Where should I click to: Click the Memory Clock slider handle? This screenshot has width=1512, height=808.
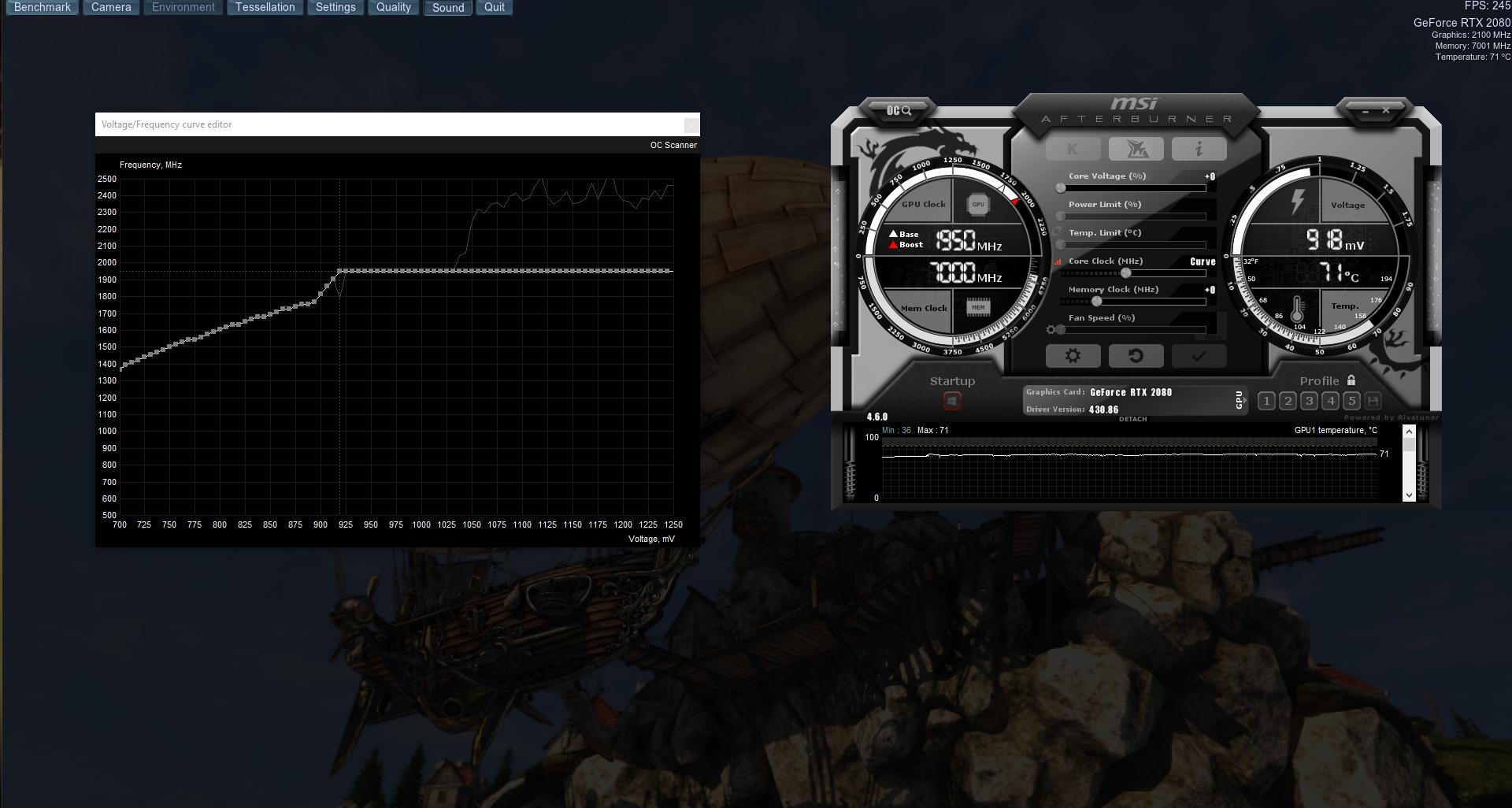point(1096,302)
